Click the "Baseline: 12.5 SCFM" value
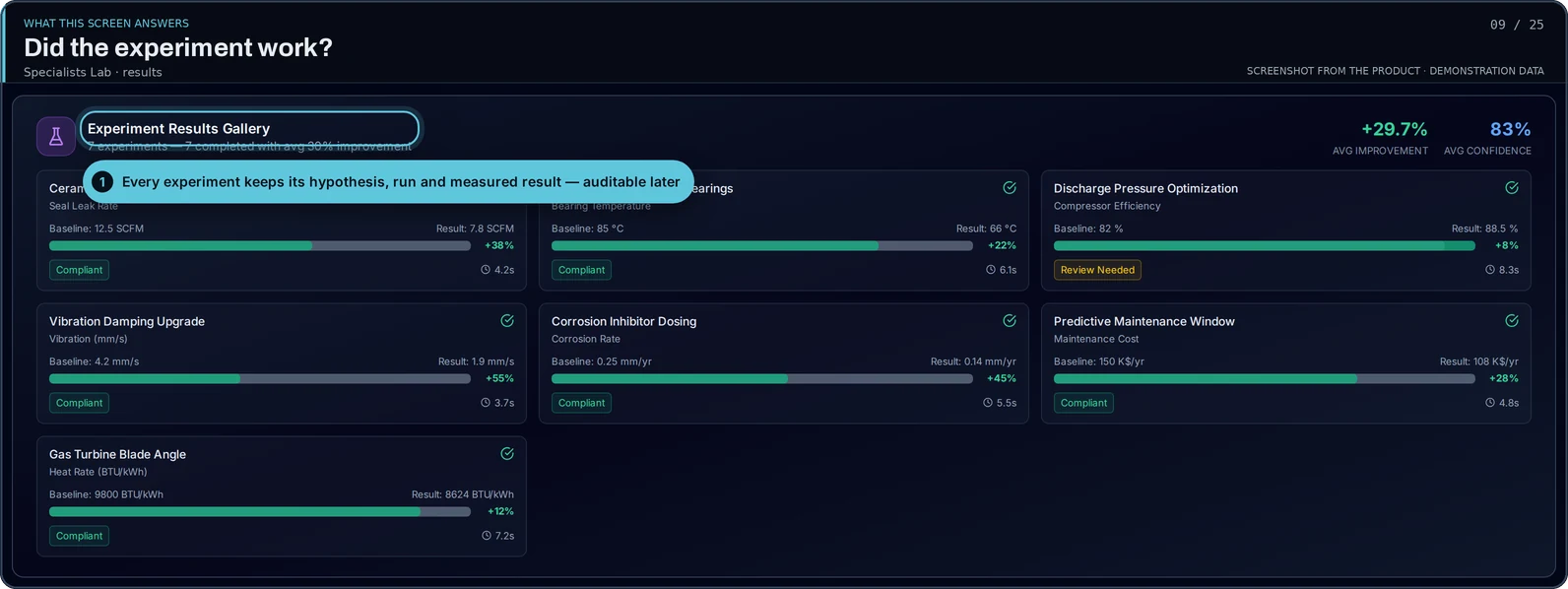Image resolution: width=1568 pixels, height=589 pixels. (97, 229)
